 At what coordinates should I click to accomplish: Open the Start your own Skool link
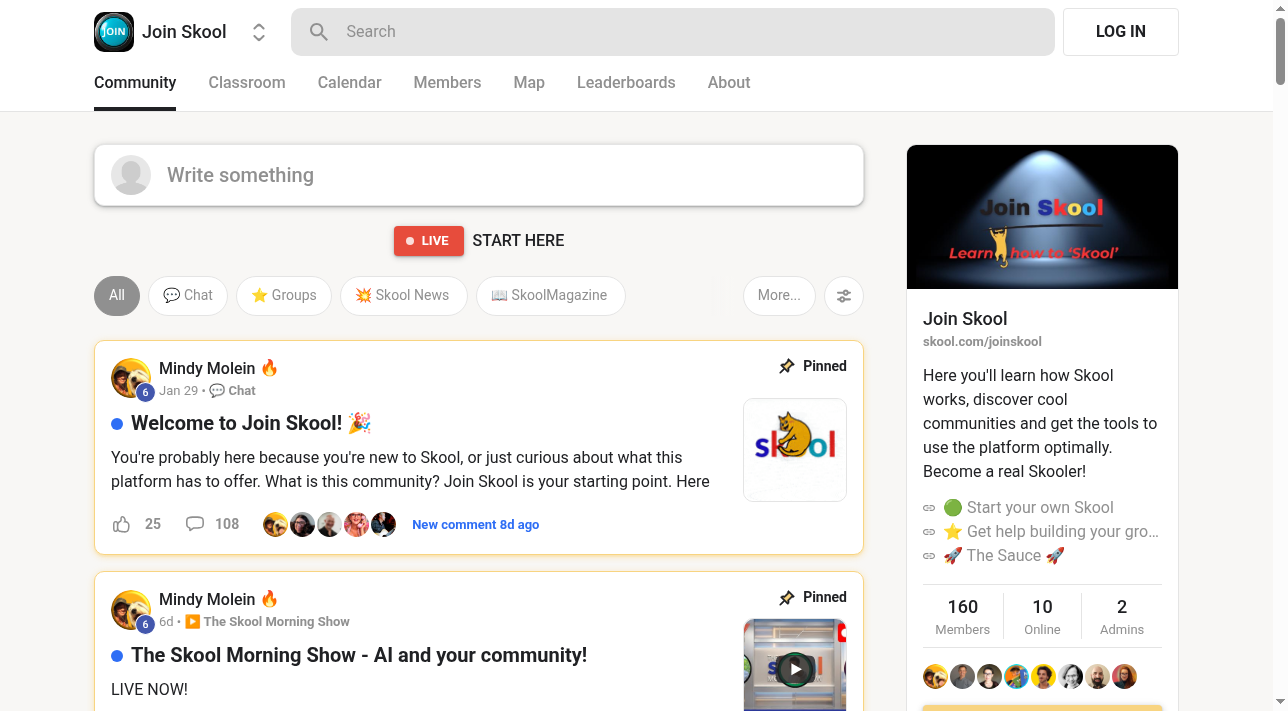click(x=1028, y=508)
